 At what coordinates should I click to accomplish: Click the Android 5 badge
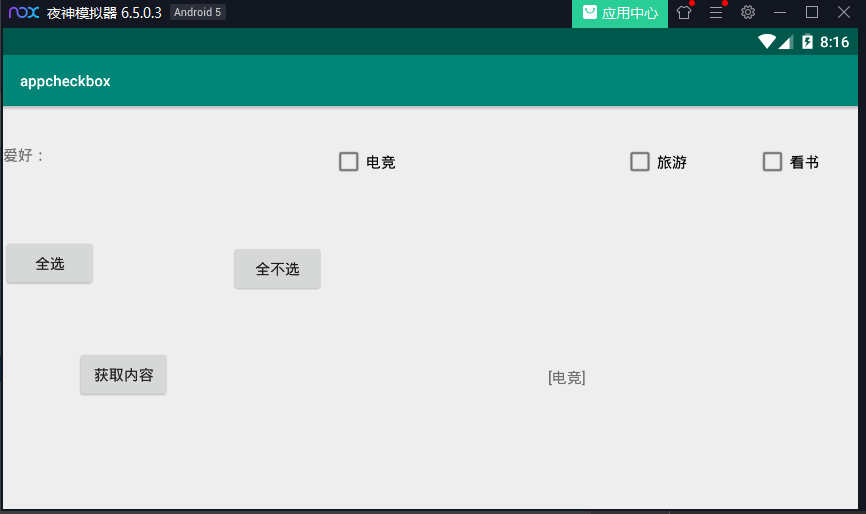point(198,12)
